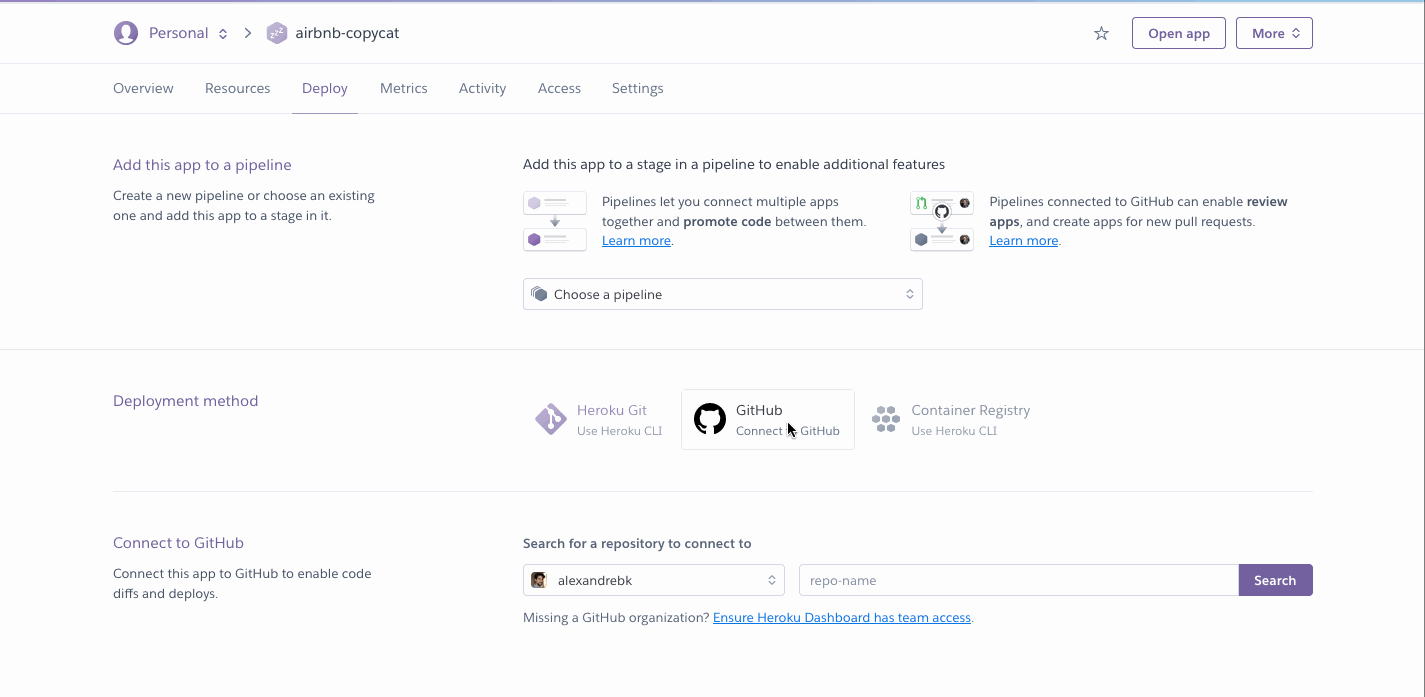Click the alexandrebk avatar in the account selector
The width and height of the screenshot is (1425, 697).
(539, 580)
